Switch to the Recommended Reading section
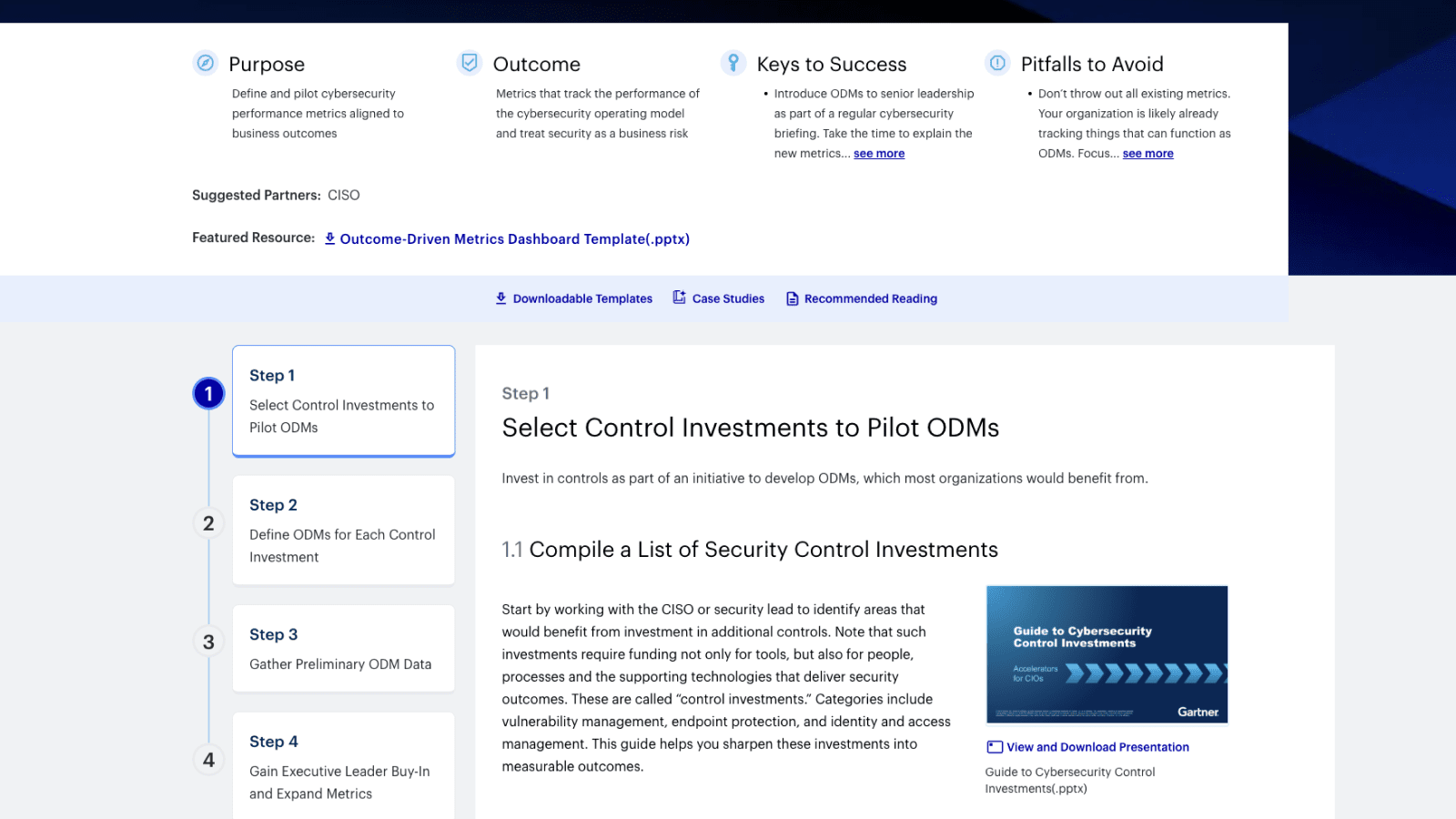The height and width of the screenshot is (819, 1456). click(870, 298)
